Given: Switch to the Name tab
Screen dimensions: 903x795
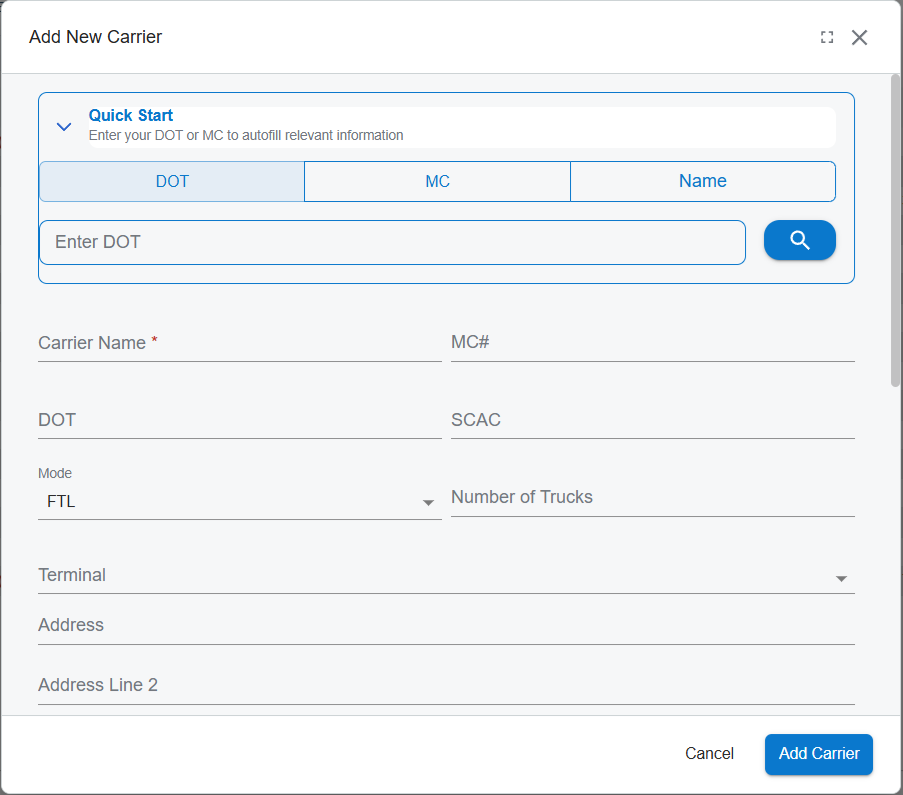Looking at the screenshot, I should click(703, 181).
